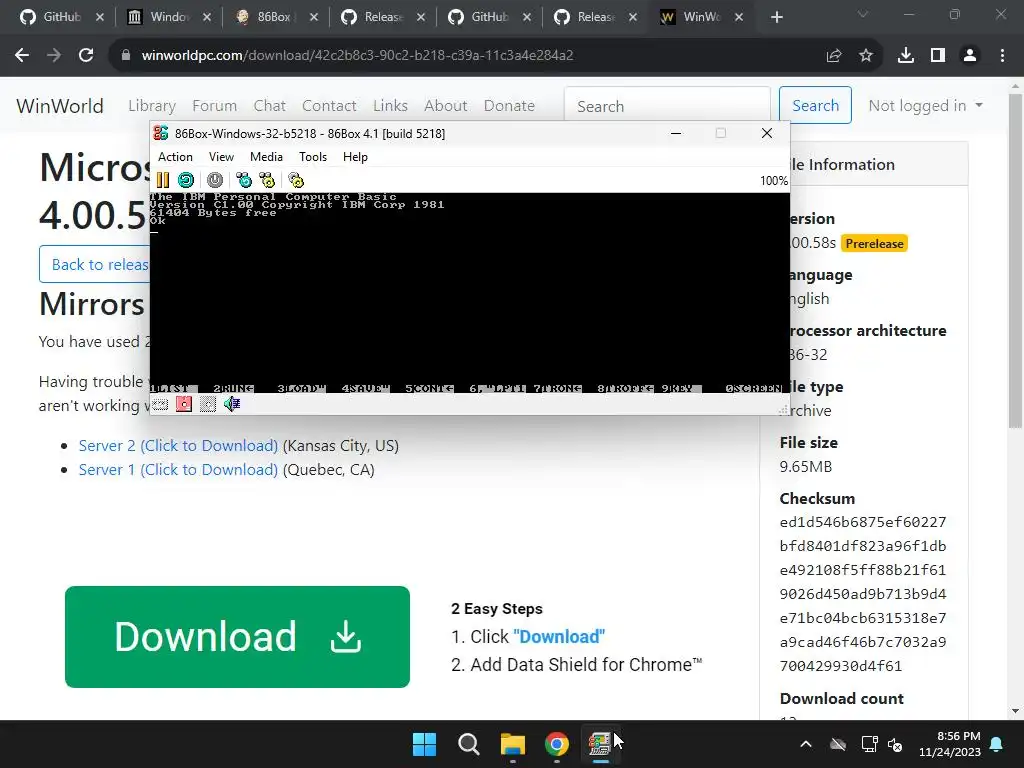Open the WinWorld Library link
Image resolution: width=1024 pixels, height=768 pixels.
[x=152, y=106]
